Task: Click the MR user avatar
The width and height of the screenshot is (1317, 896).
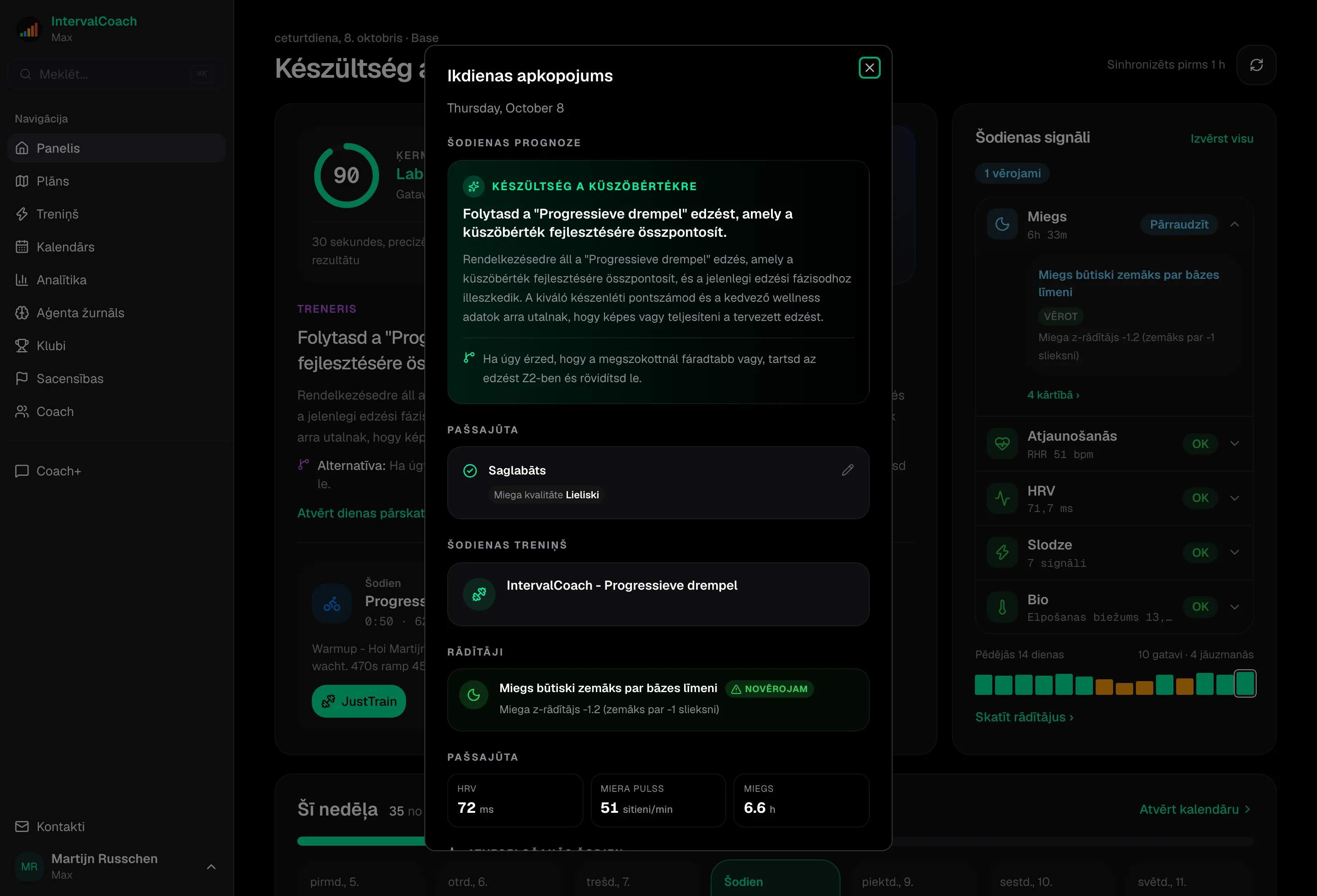Action: point(29,867)
